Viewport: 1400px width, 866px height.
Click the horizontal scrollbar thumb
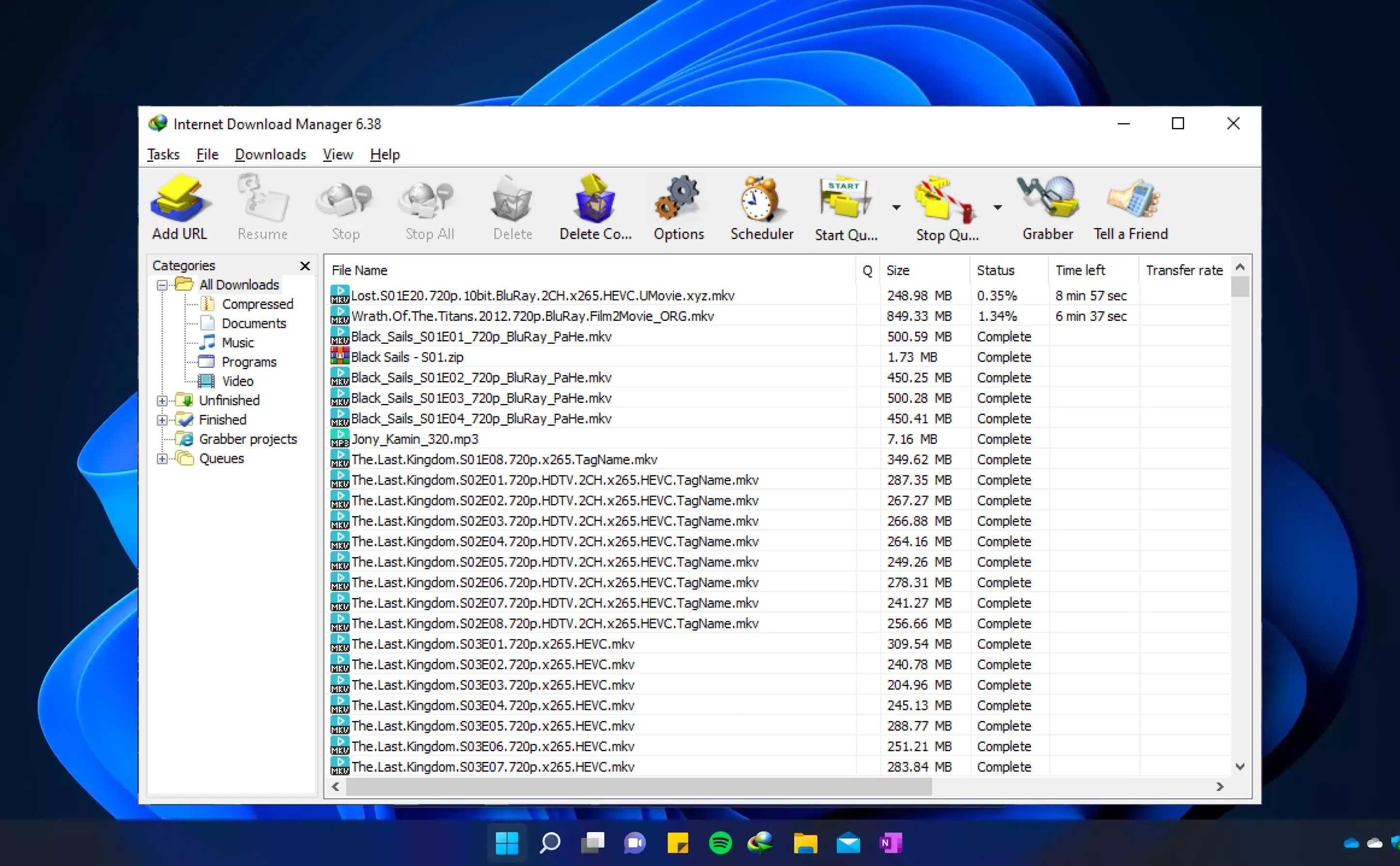click(x=638, y=787)
